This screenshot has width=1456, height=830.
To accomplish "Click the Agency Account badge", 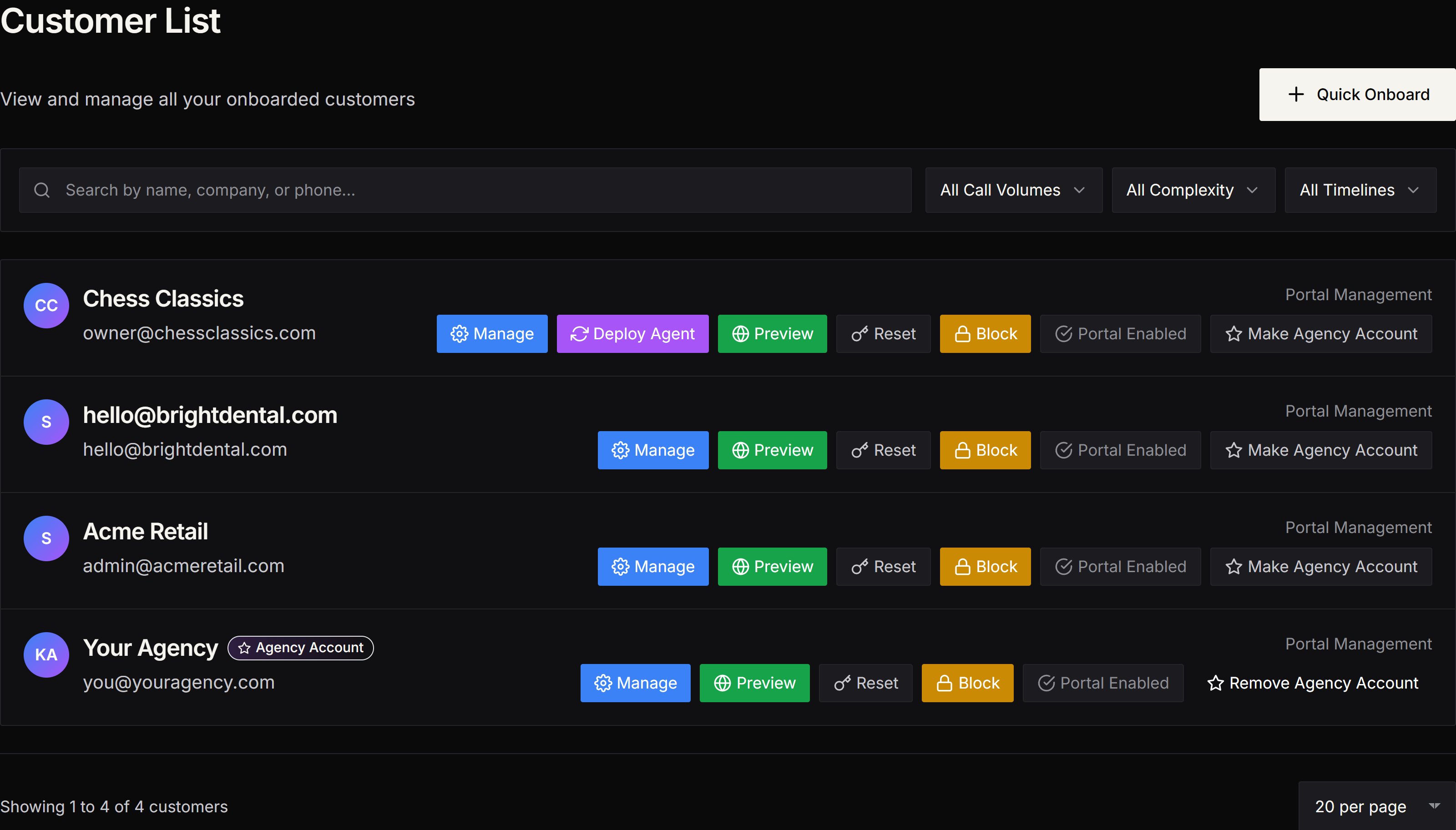I will tap(301, 648).
